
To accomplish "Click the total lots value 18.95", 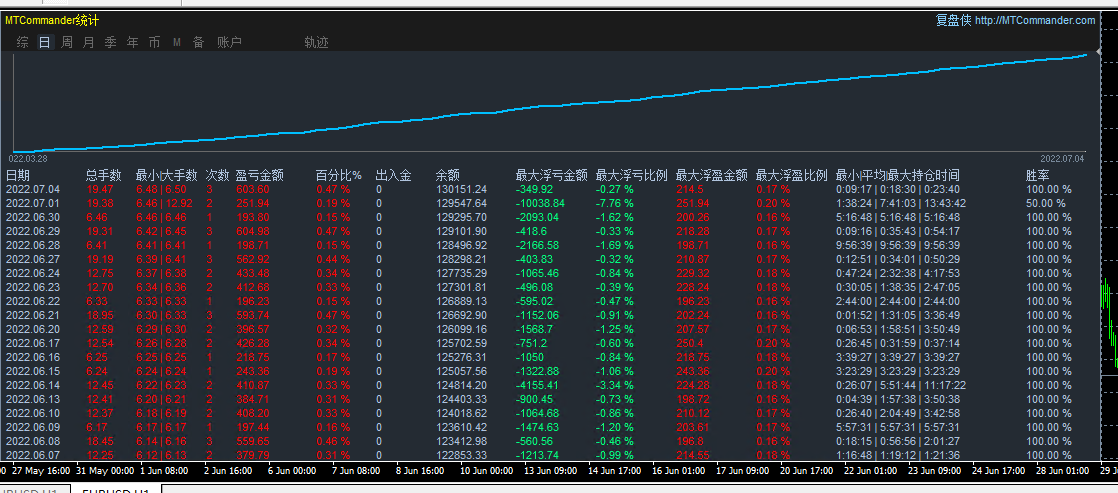I will pos(100,315).
